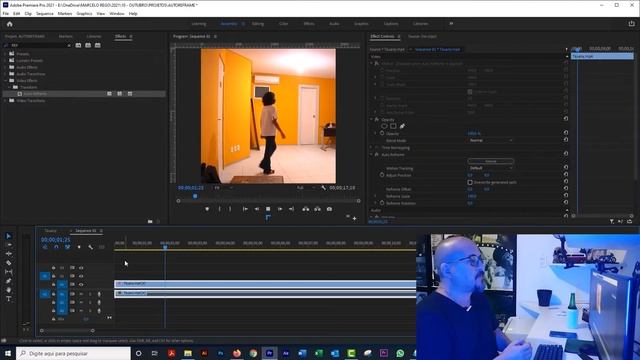Open the Fit zoom level dropdown
Image resolution: width=640 pixels, height=360 pixels.
224,188
